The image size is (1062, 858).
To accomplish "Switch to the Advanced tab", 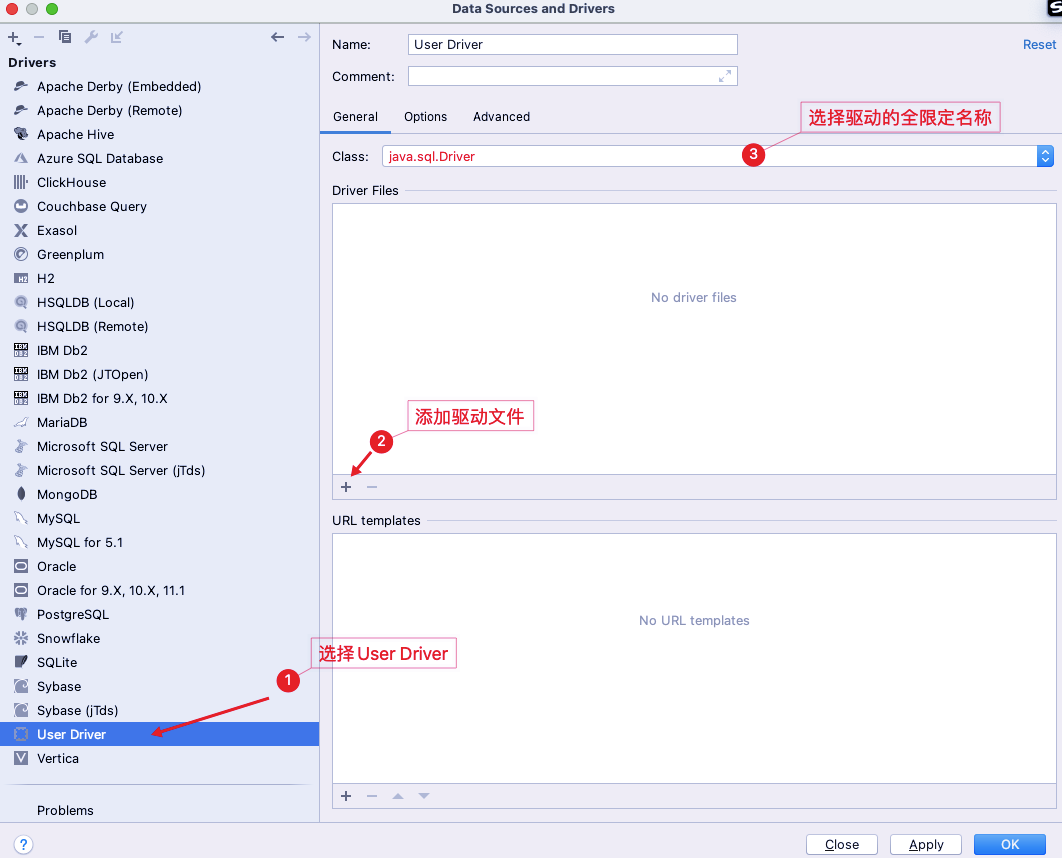I will [x=501, y=116].
